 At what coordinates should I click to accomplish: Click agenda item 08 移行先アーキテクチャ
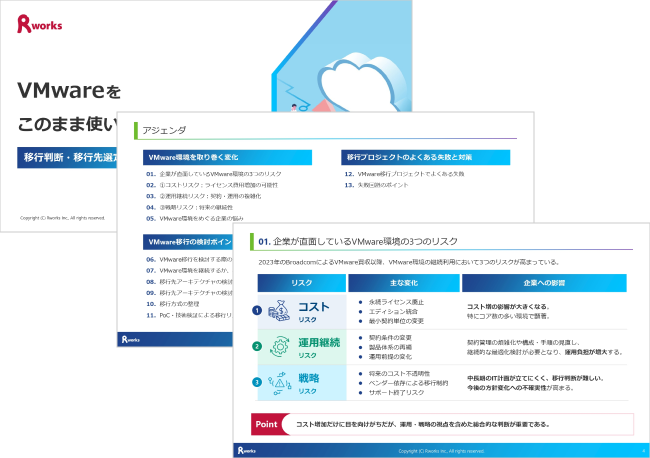pyautogui.click(x=189, y=282)
